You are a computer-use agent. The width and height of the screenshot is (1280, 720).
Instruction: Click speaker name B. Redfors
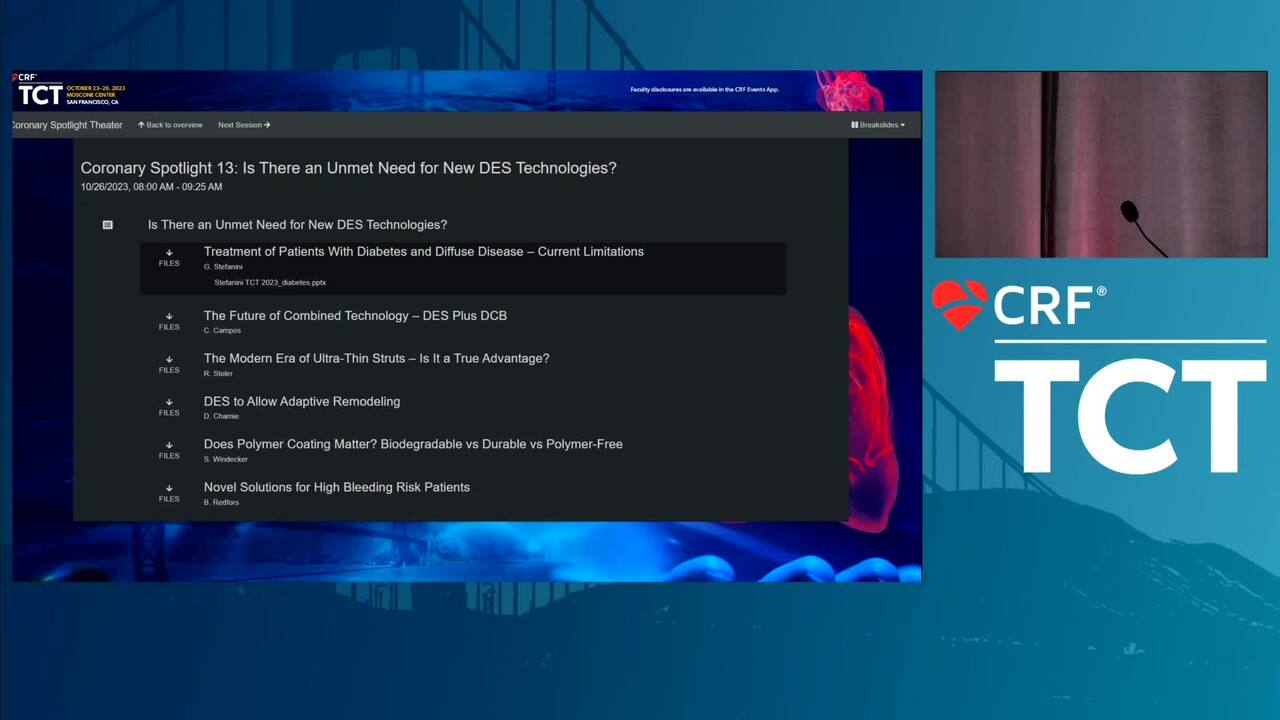221,502
